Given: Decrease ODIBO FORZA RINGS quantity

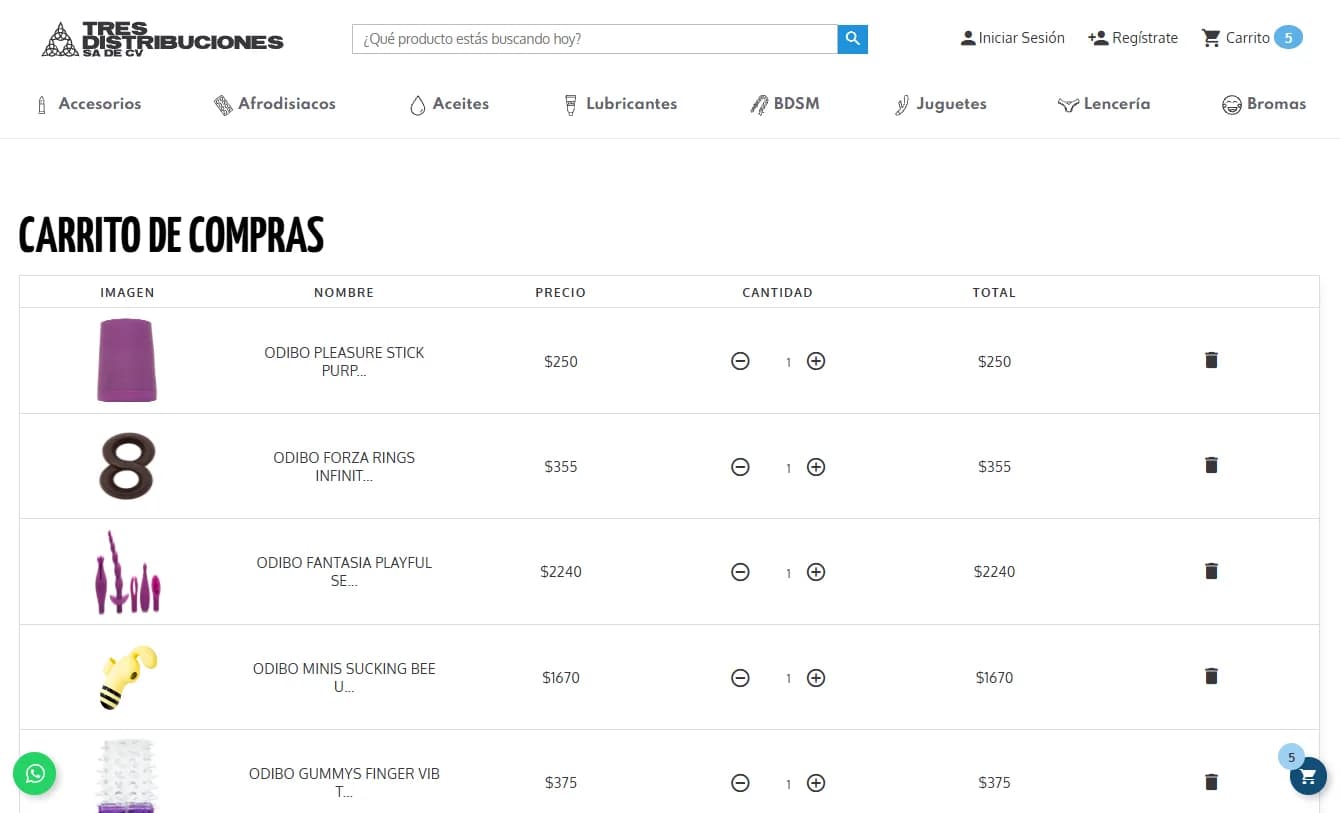Looking at the screenshot, I should tap(740, 467).
